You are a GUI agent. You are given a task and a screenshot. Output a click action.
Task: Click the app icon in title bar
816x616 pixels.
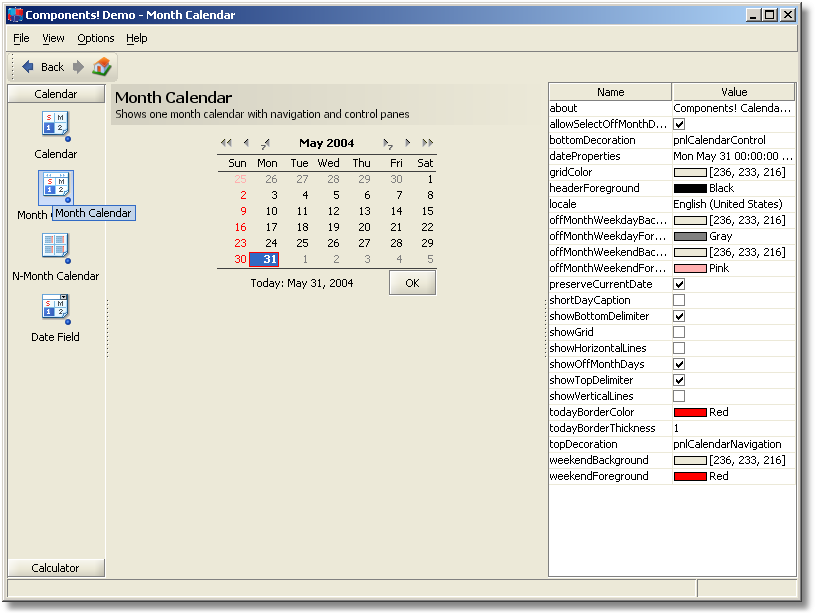click(x=15, y=15)
